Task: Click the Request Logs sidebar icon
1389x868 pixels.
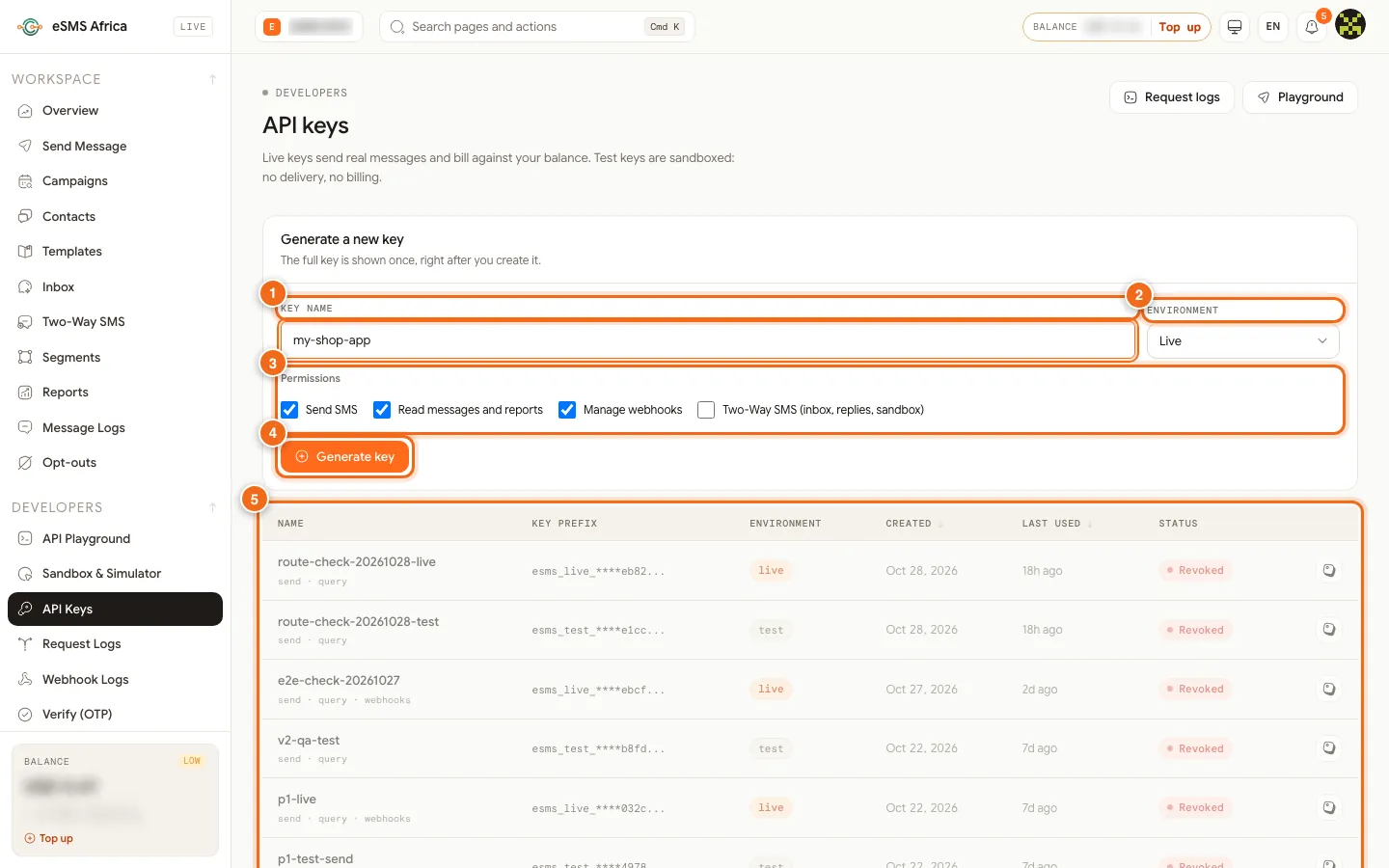Action: tap(25, 644)
